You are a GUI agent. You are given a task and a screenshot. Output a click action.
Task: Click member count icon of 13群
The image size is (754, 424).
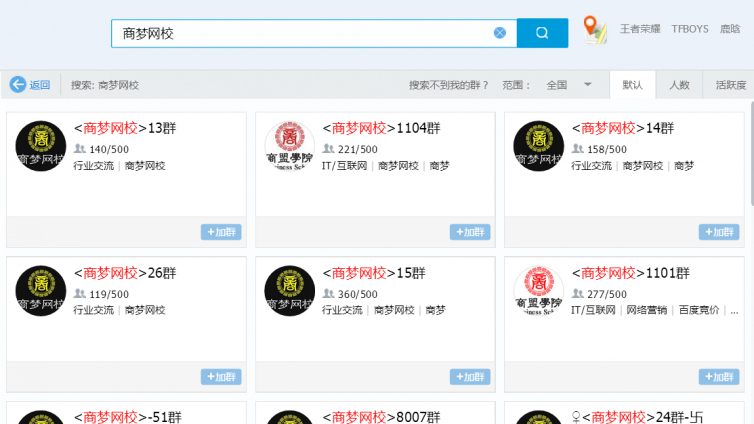(x=79, y=149)
